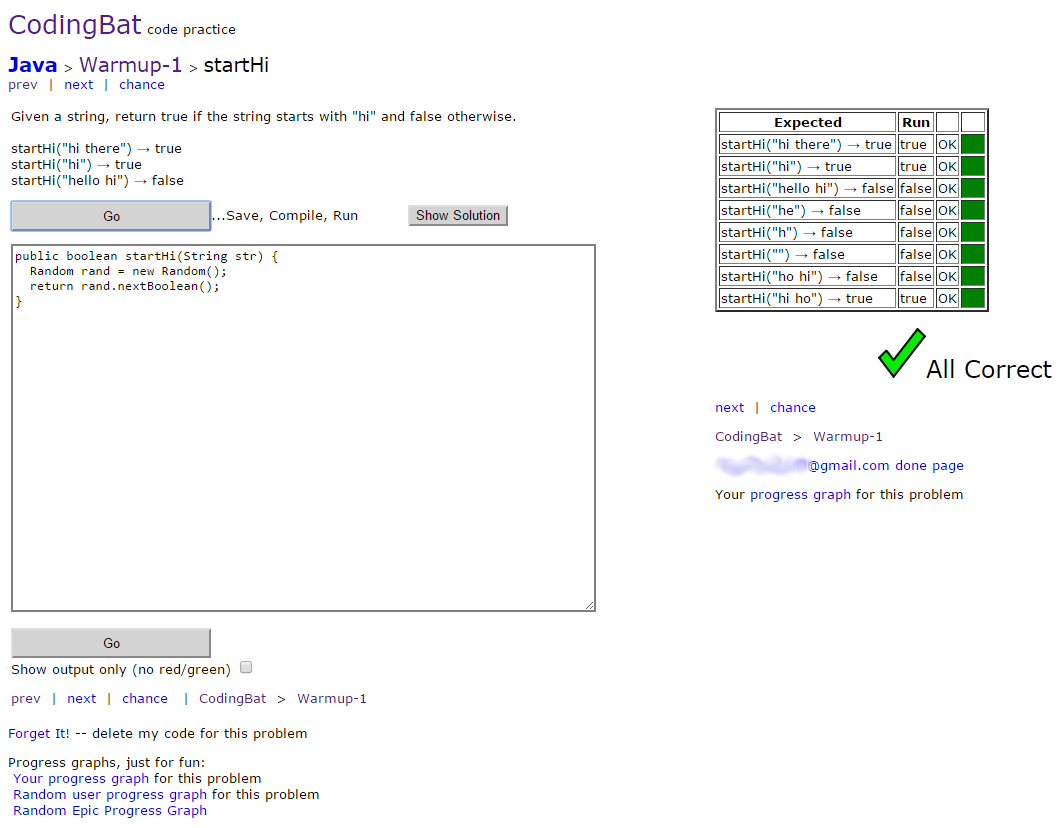Click the top Go button
Image resolution: width=1060 pixels, height=828 pixels.
(x=111, y=216)
